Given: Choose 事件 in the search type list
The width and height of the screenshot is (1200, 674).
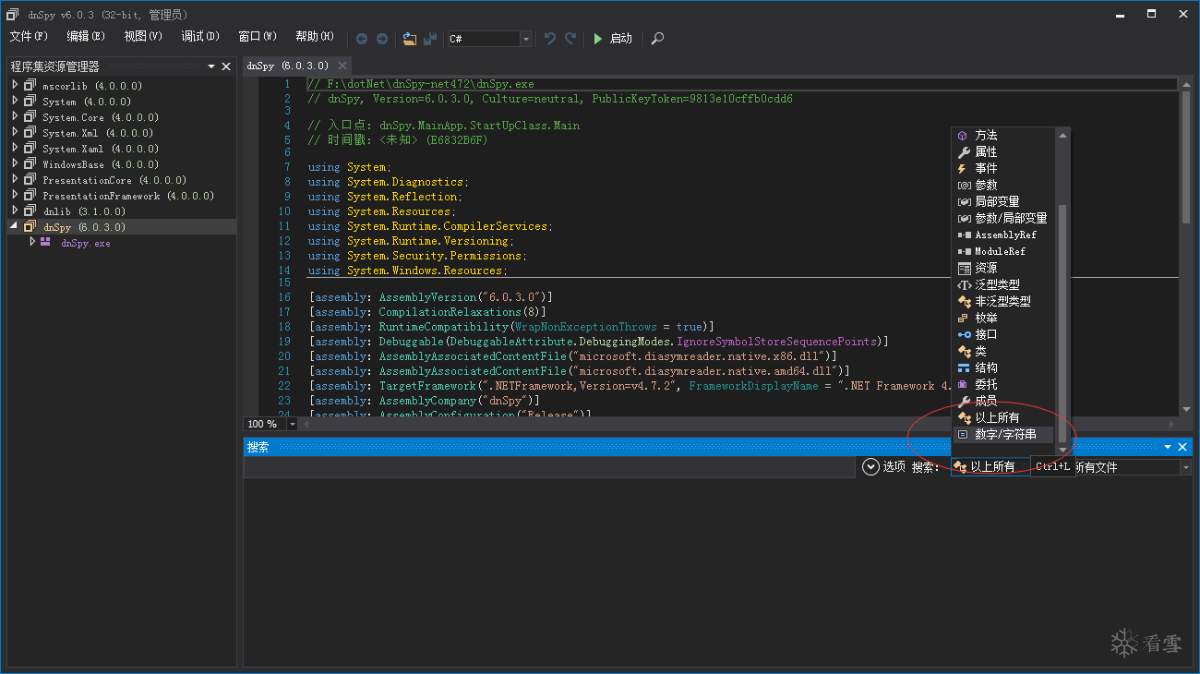Looking at the screenshot, I should (x=1004, y=168).
